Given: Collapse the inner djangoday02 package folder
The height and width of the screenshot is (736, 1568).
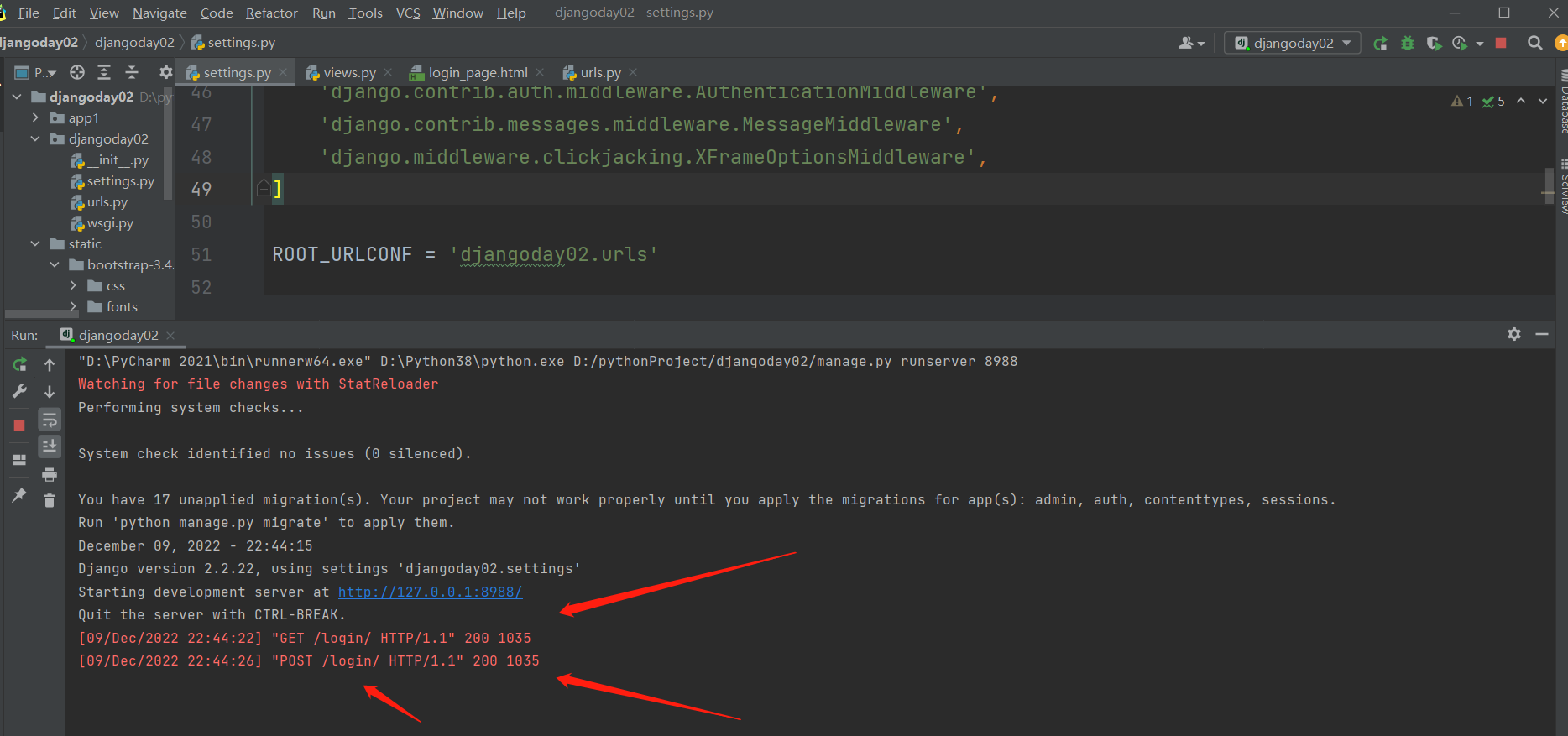Looking at the screenshot, I should click(35, 138).
